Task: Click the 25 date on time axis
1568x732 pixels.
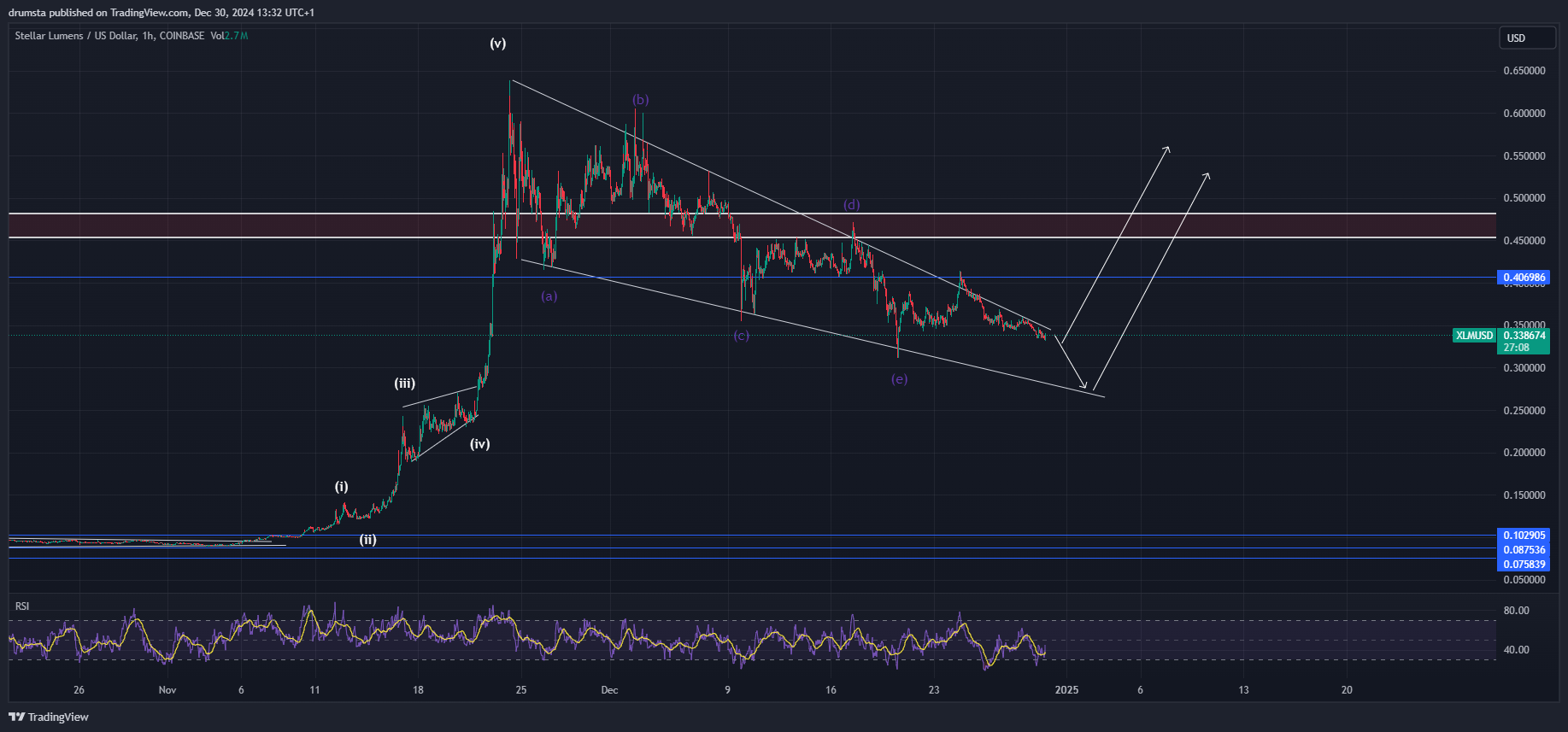Action: click(x=521, y=690)
